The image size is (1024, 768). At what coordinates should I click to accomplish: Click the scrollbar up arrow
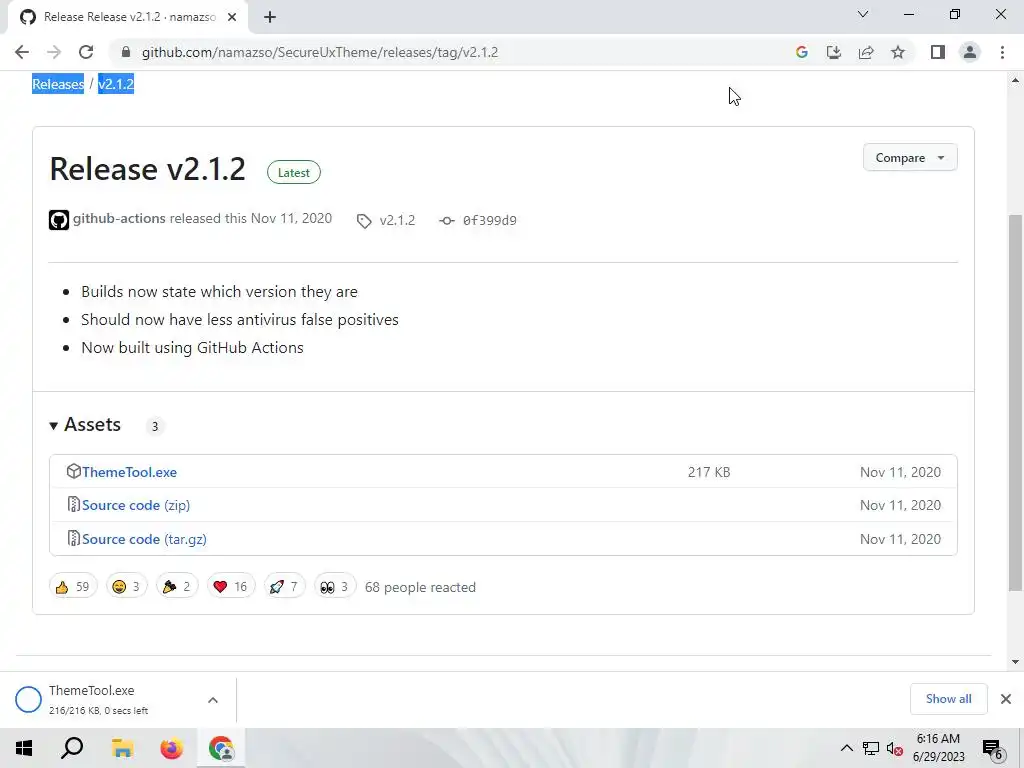point(1015,80)
